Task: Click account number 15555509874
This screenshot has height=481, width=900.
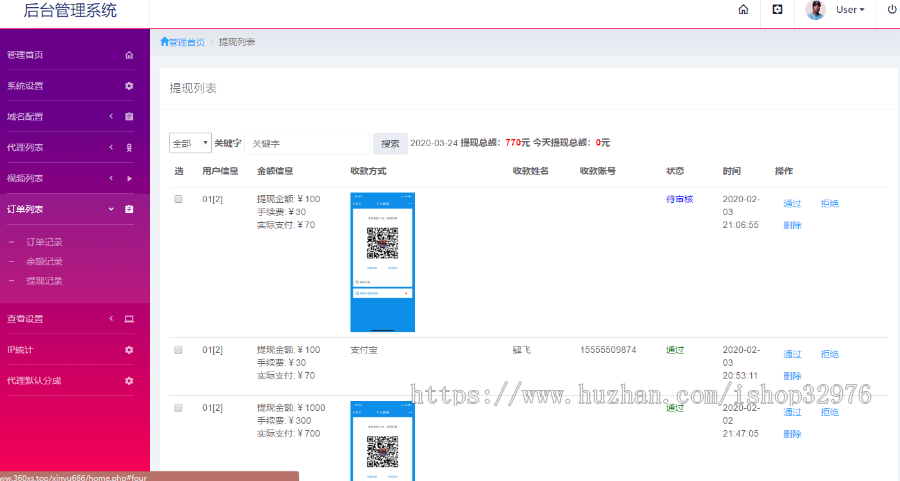Action: (608, 350)
